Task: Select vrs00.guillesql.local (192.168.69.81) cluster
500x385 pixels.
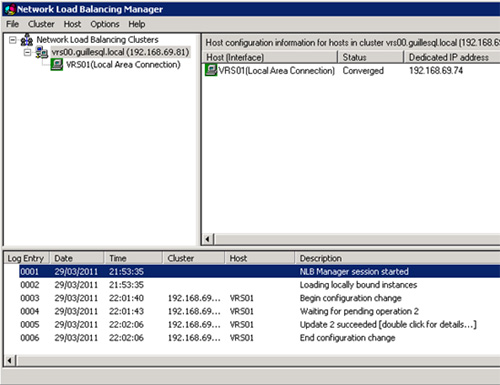Action: tap(120, 52)
